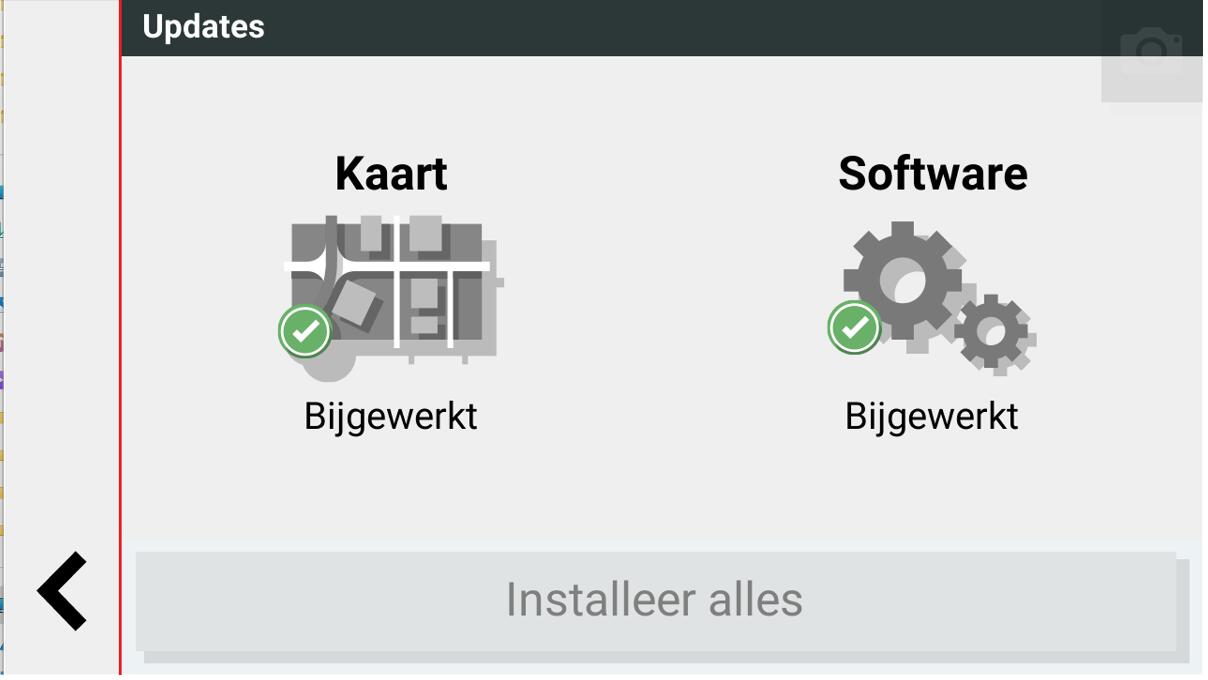Click the dark header bar right of Updates

coord(680,27)
